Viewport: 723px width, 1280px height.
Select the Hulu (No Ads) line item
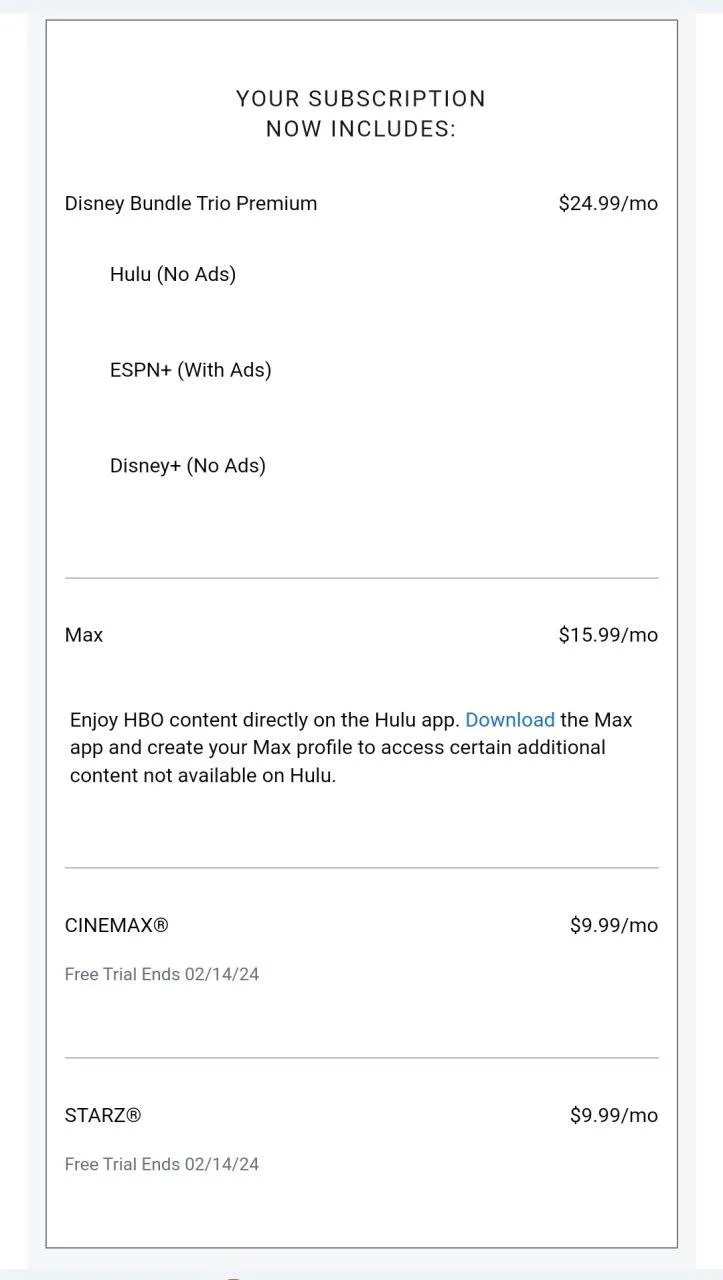173,274
